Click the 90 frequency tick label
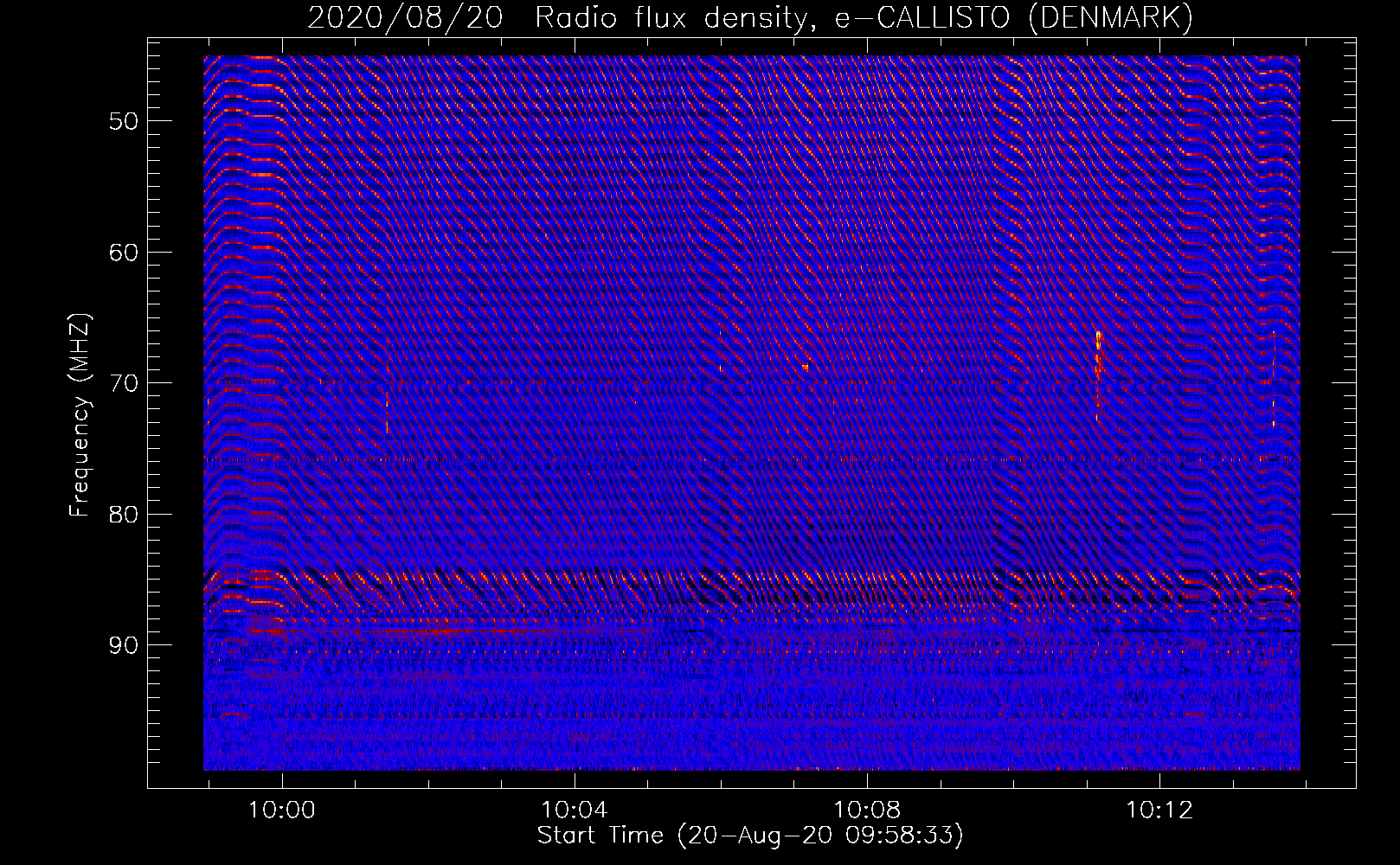Image resolution: width=1400 pixels, height=865 pixels. point(124,645)
